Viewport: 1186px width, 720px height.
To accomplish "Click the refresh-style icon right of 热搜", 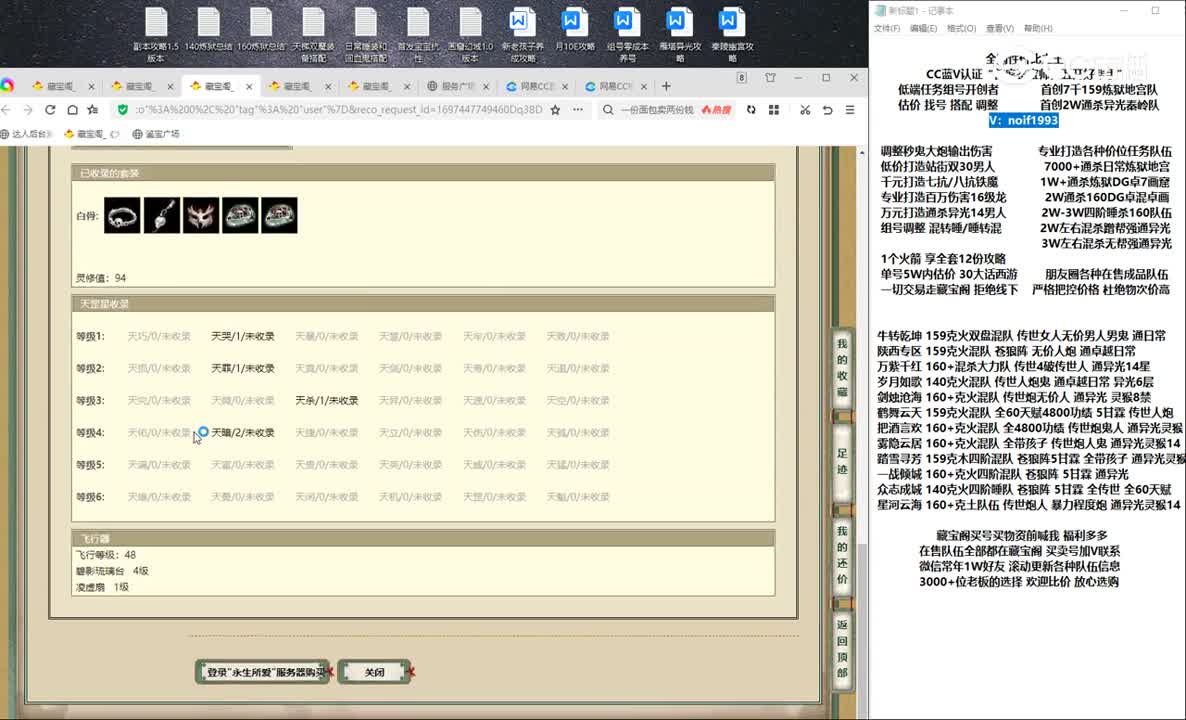I will (750, 110).
